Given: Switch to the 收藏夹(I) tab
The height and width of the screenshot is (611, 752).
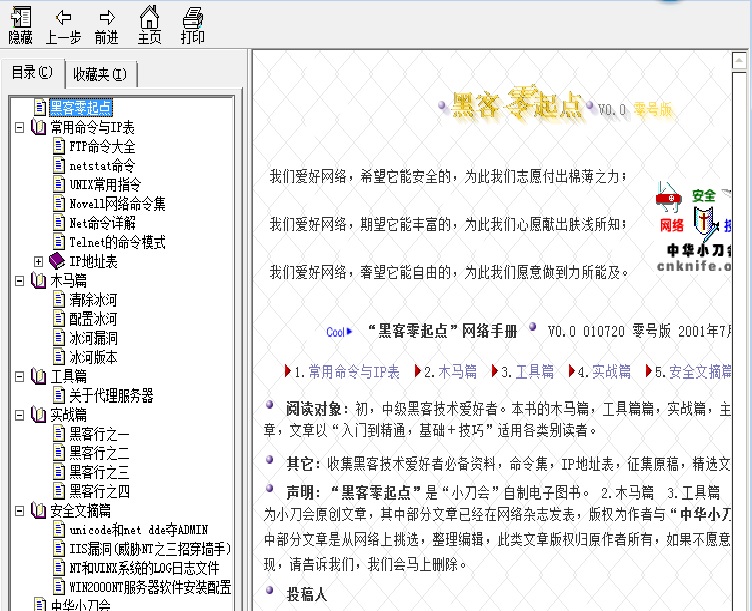Looking at the screenshot, I should coord(100,74).
